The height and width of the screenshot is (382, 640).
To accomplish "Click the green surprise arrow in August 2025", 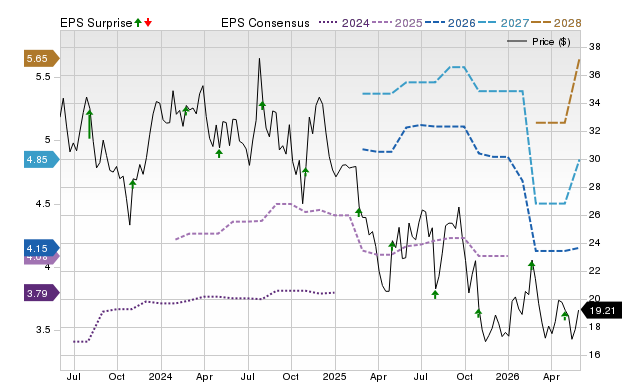I will tap(435, 294).
